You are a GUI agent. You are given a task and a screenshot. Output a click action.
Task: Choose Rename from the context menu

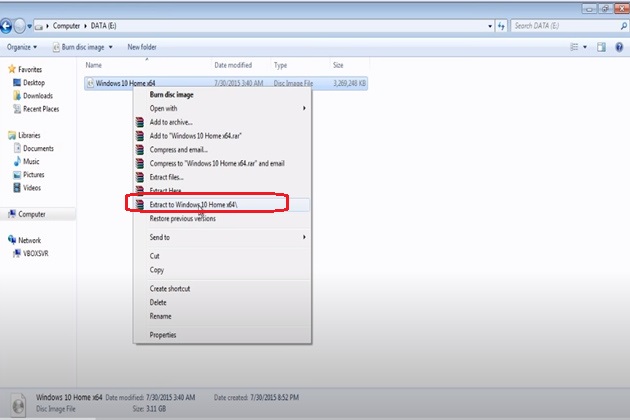[222, 316]
